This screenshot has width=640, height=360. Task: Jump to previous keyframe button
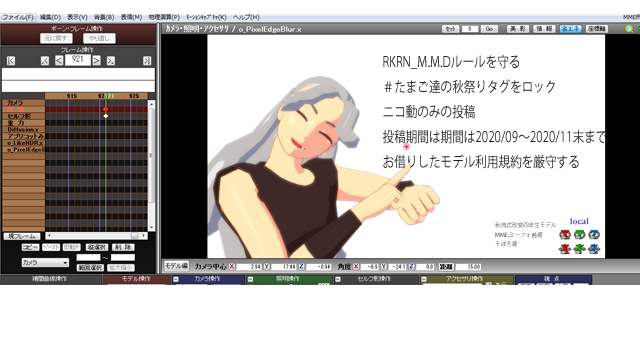pyautogui.click(x=45, y=61)
